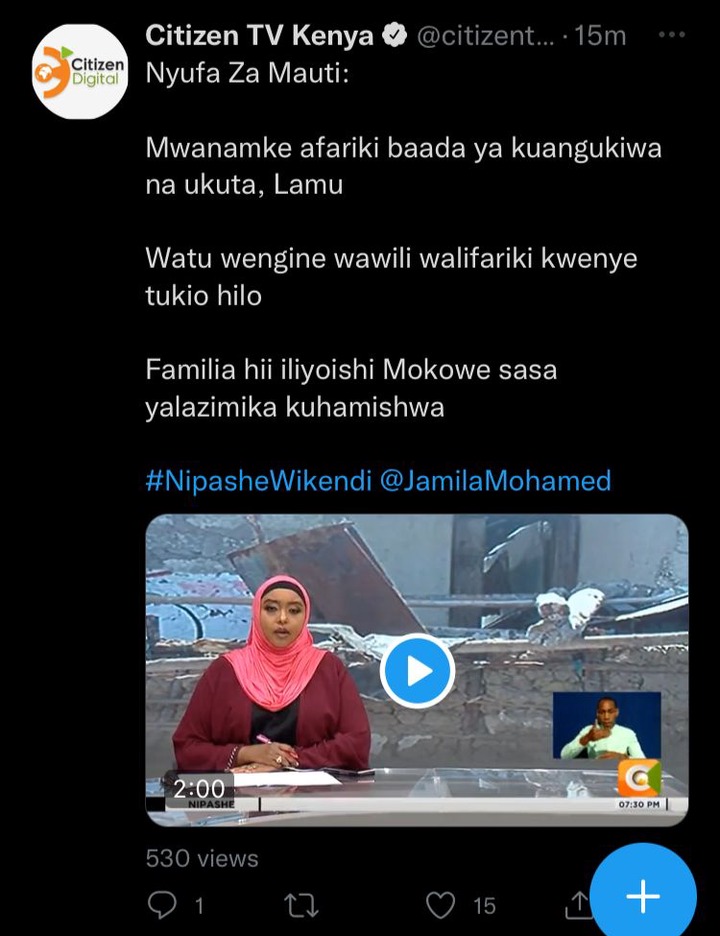Tap the reply speech bubble icon
Image resolution: width=720 pixels, height=936 pixels.
coord(162,905)
